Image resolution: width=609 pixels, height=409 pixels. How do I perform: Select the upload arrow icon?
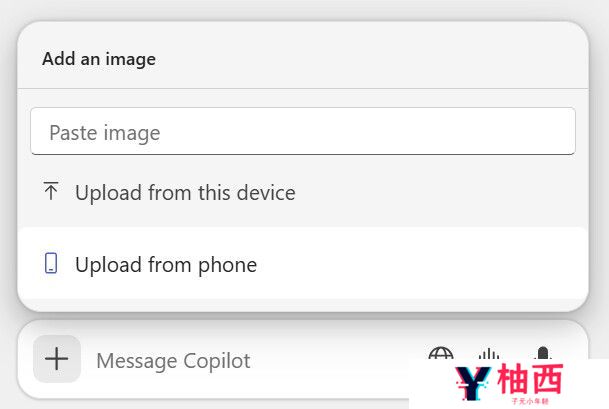[x=51, y=191]
